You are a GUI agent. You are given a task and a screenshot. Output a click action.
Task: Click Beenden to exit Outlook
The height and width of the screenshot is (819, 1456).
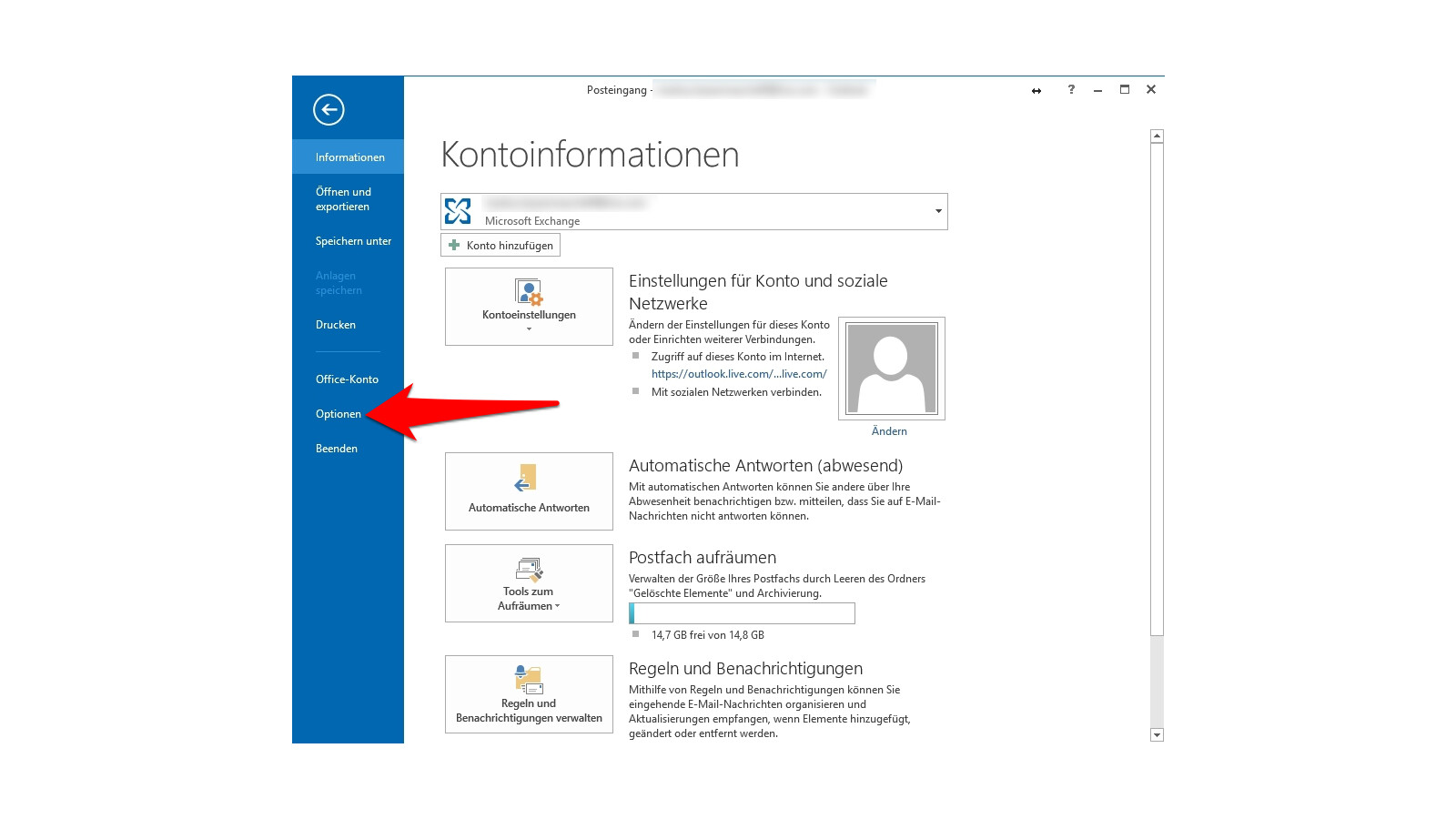pos(337,449)
